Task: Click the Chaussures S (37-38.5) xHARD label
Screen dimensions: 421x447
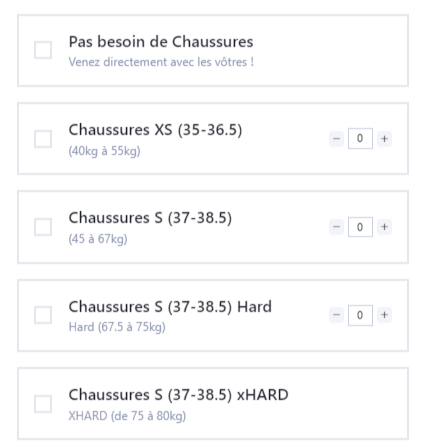Action: (179, 395)
